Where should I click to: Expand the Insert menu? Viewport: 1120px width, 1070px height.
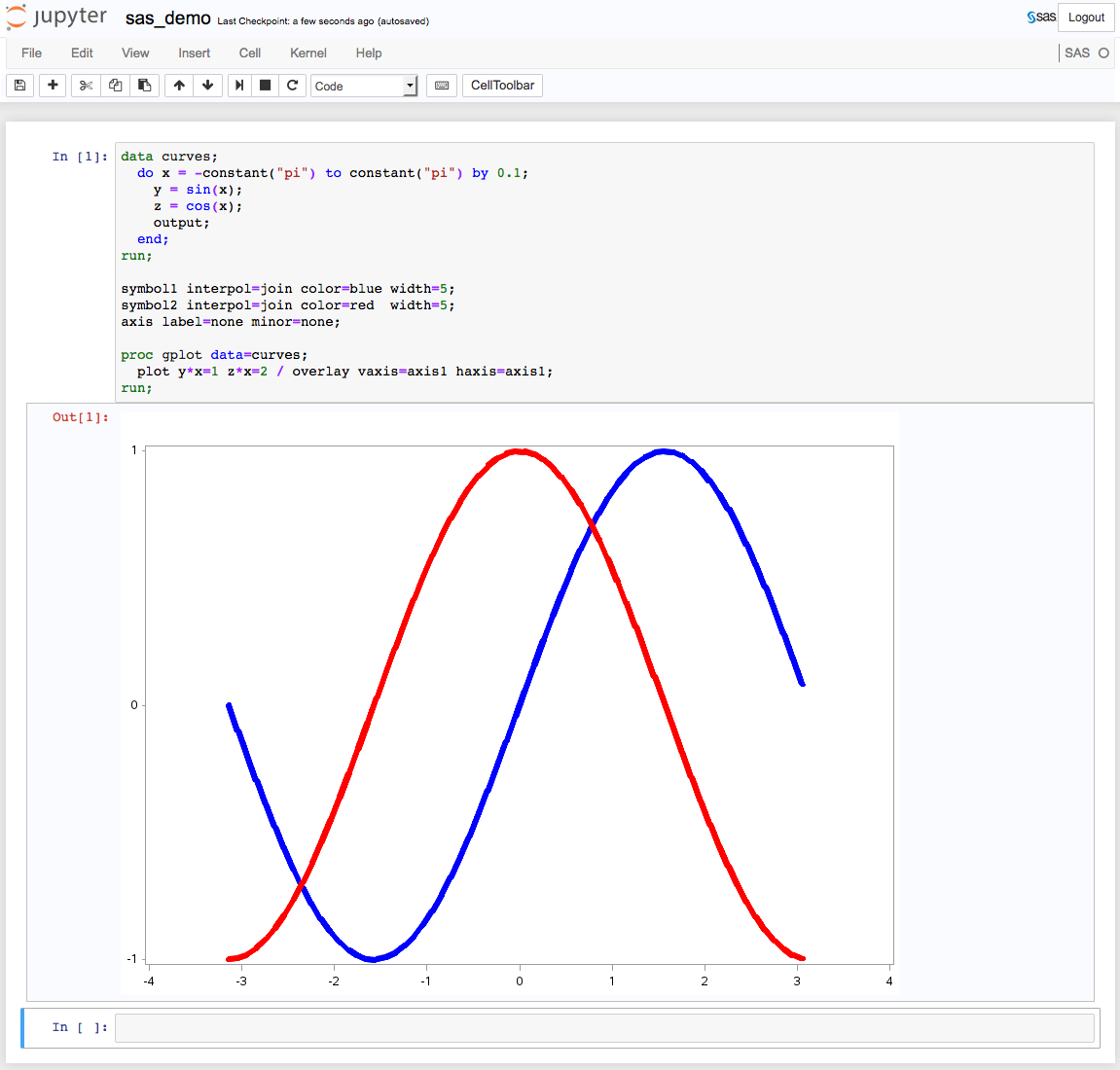point(194,53)
